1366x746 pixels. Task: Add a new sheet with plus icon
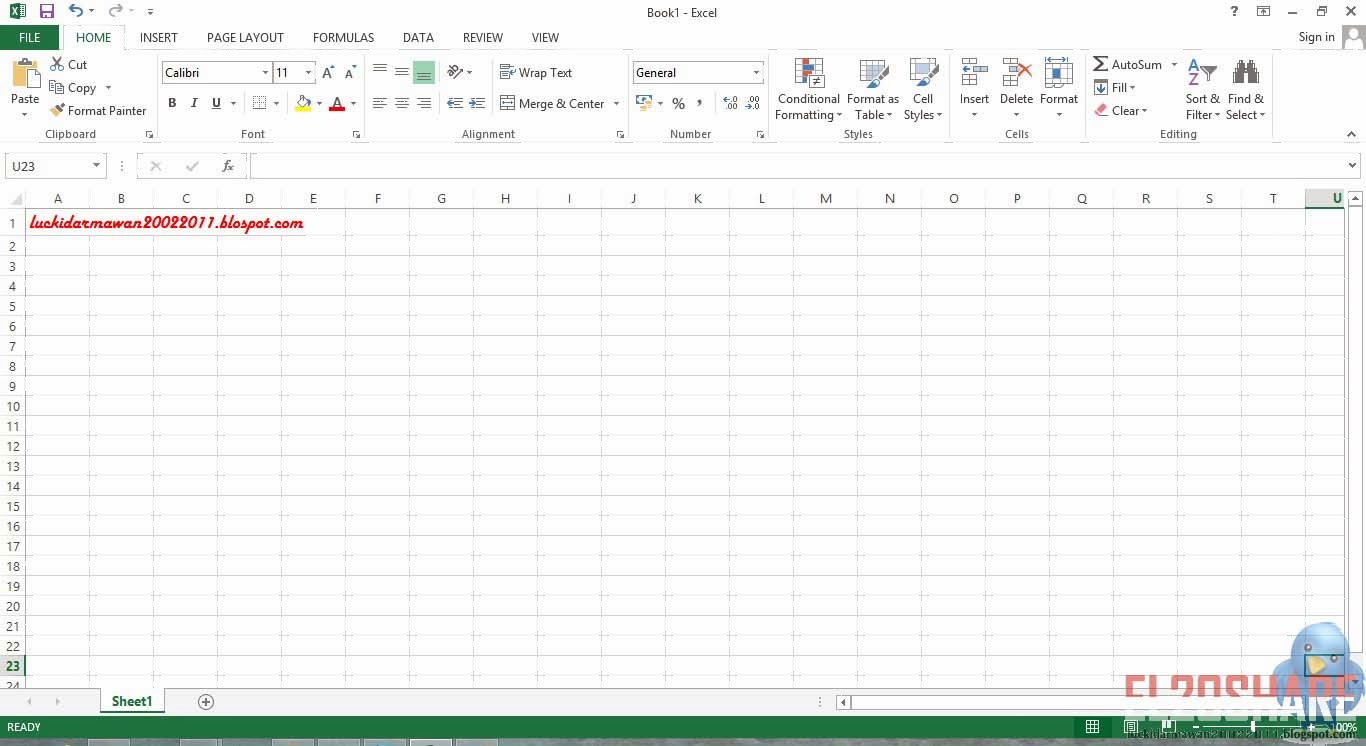click(x=206, y=702)
